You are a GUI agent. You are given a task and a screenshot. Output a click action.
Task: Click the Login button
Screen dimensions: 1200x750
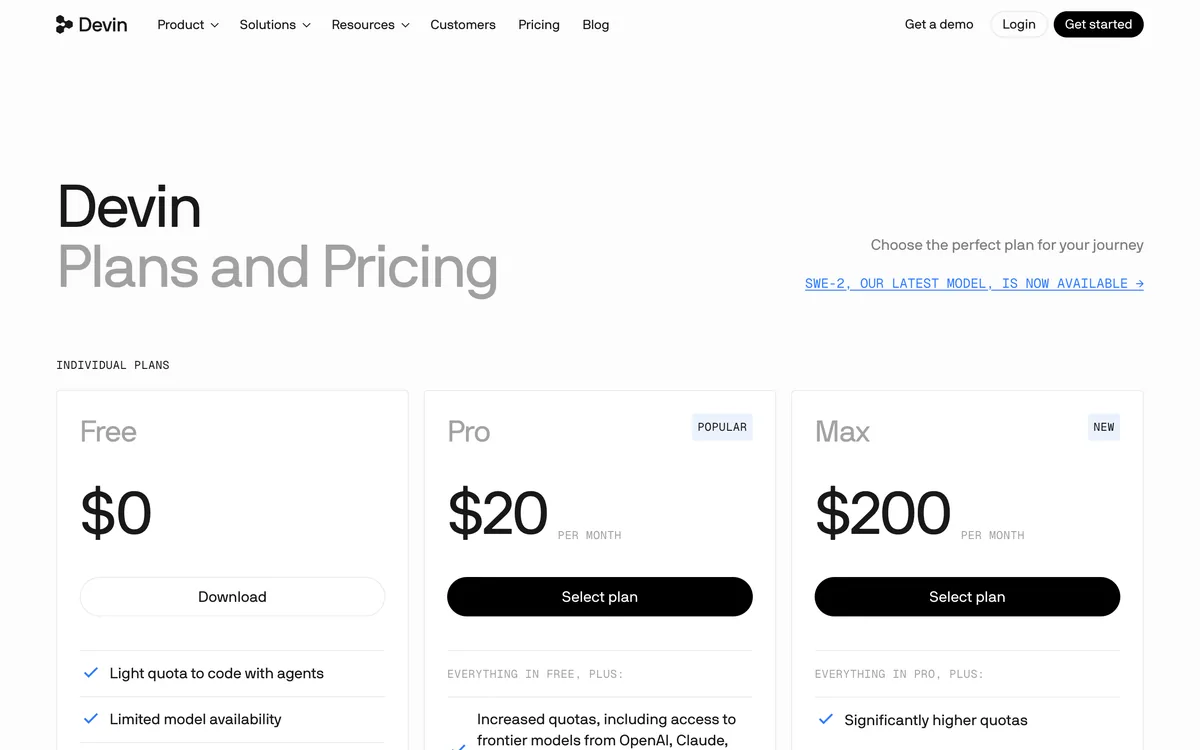click(x=1019, y=25)
